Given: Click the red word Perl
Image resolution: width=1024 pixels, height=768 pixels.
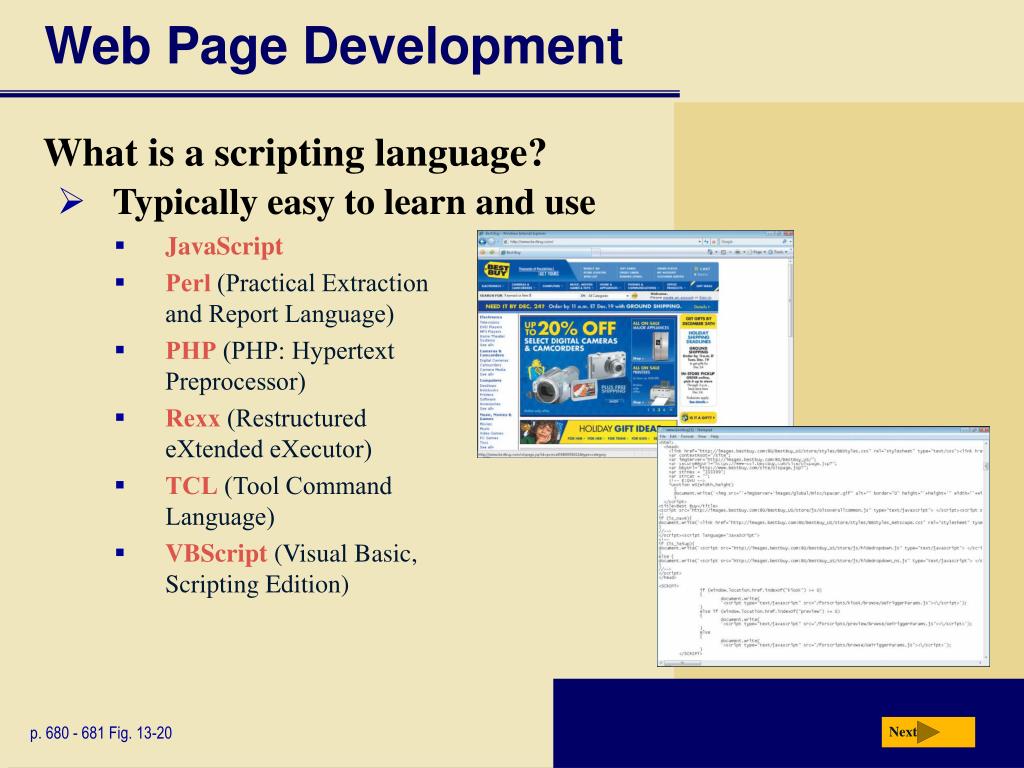Looking at the screenshot, I should point(188,283).
